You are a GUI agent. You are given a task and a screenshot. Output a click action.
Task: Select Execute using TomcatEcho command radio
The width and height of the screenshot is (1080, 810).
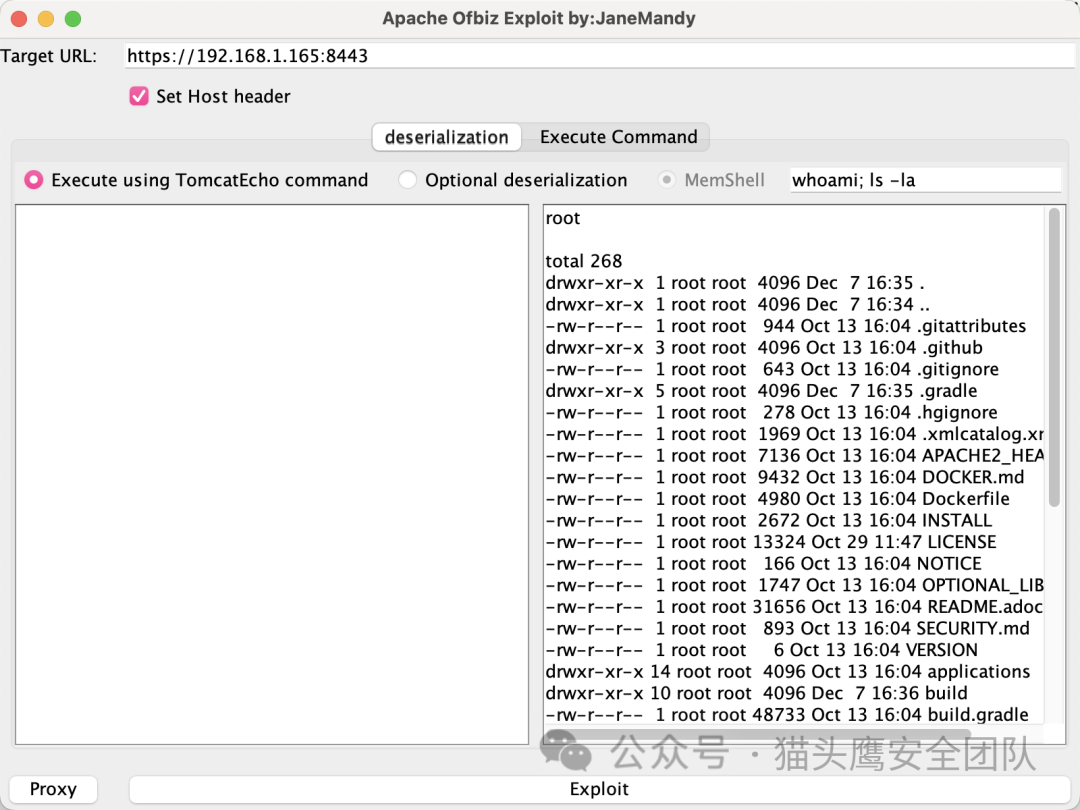[33, 180]
